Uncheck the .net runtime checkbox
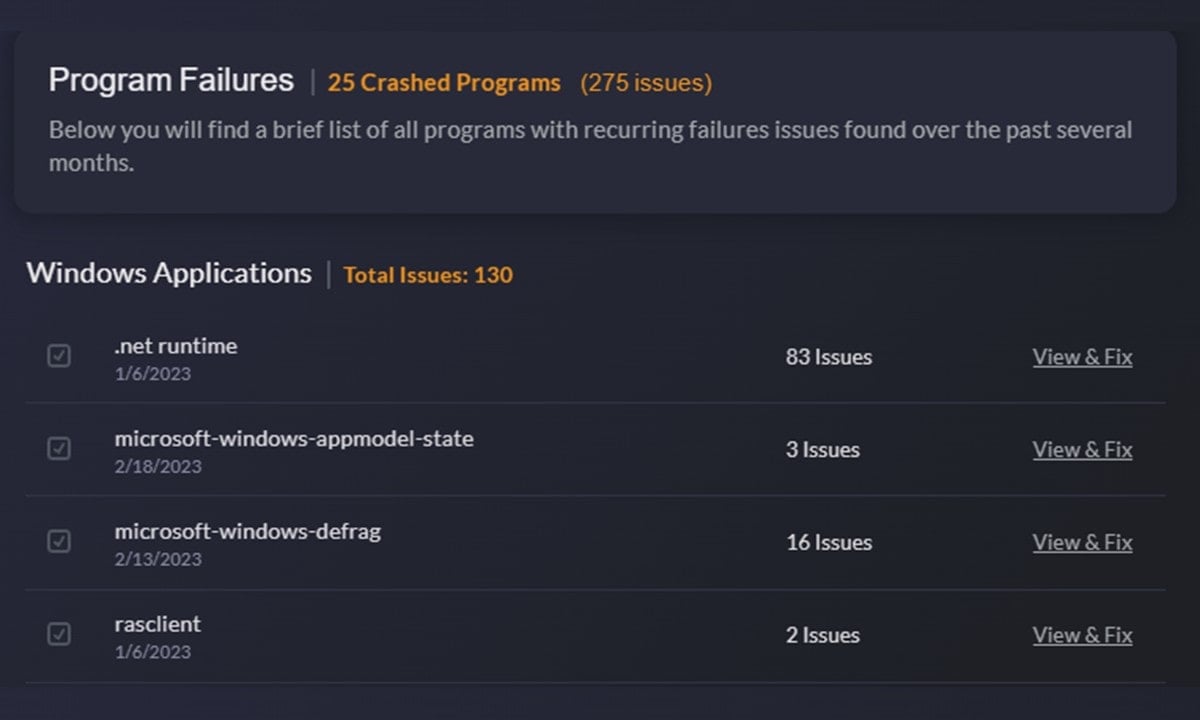This screenshot has width=1200, height=720. (59, 356)
